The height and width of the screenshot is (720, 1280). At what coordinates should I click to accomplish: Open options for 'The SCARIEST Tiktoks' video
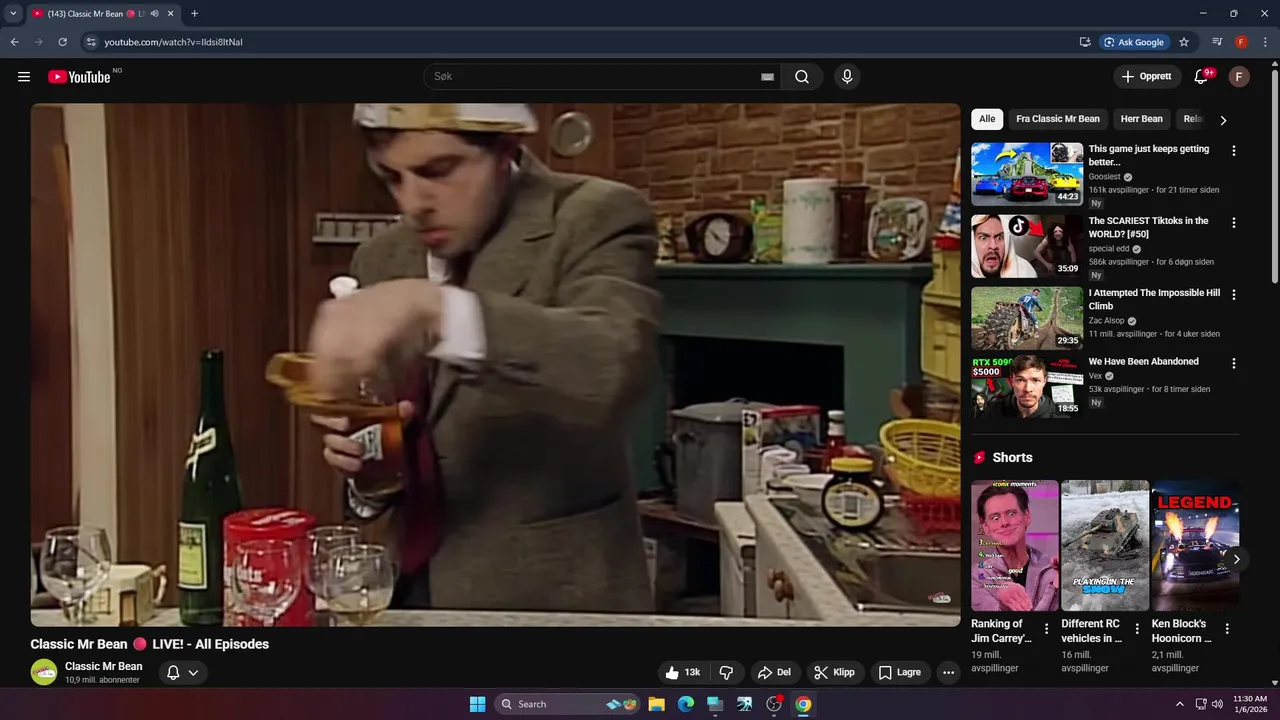point(1233,223)
